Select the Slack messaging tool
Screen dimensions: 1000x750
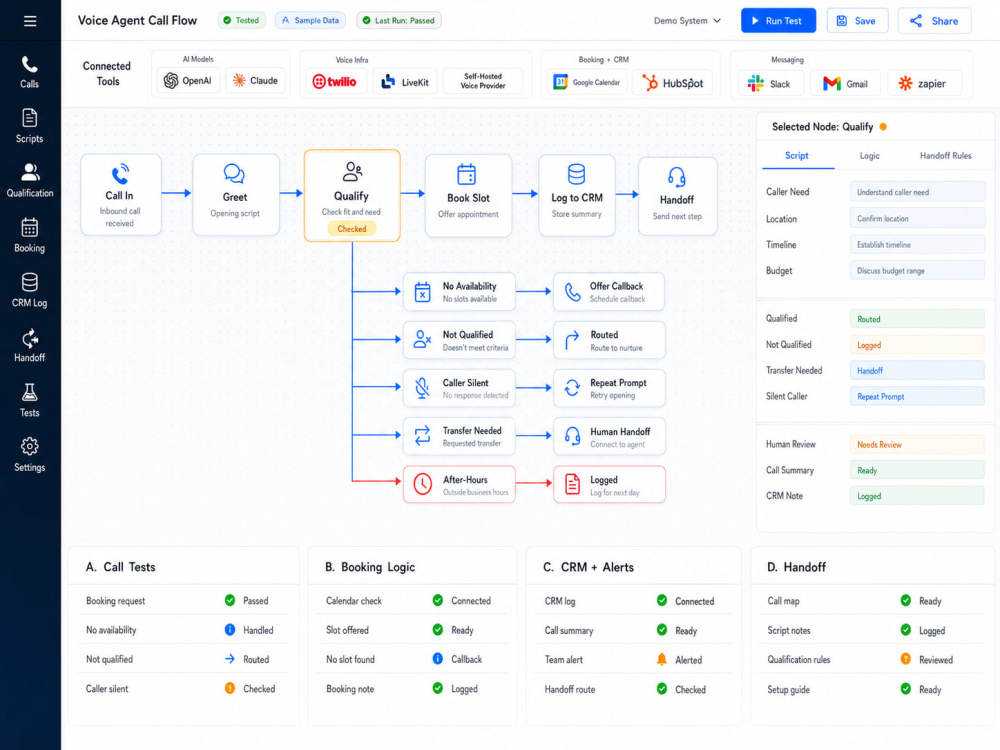(x=770, y=84)
